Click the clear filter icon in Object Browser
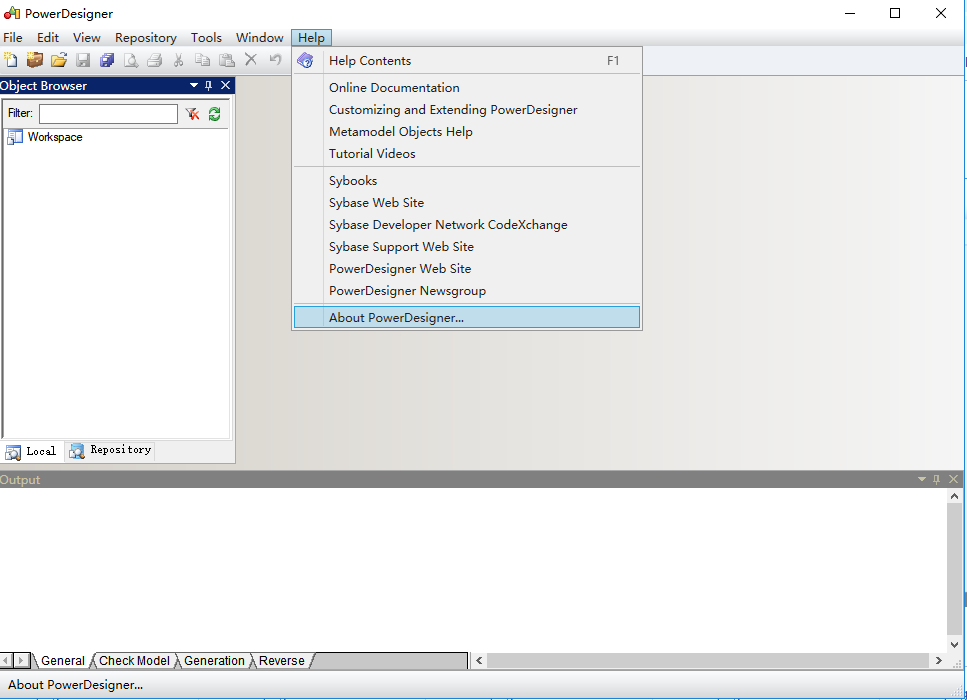The width and height of the screenshot is (967, 700). tap(192, 114)
